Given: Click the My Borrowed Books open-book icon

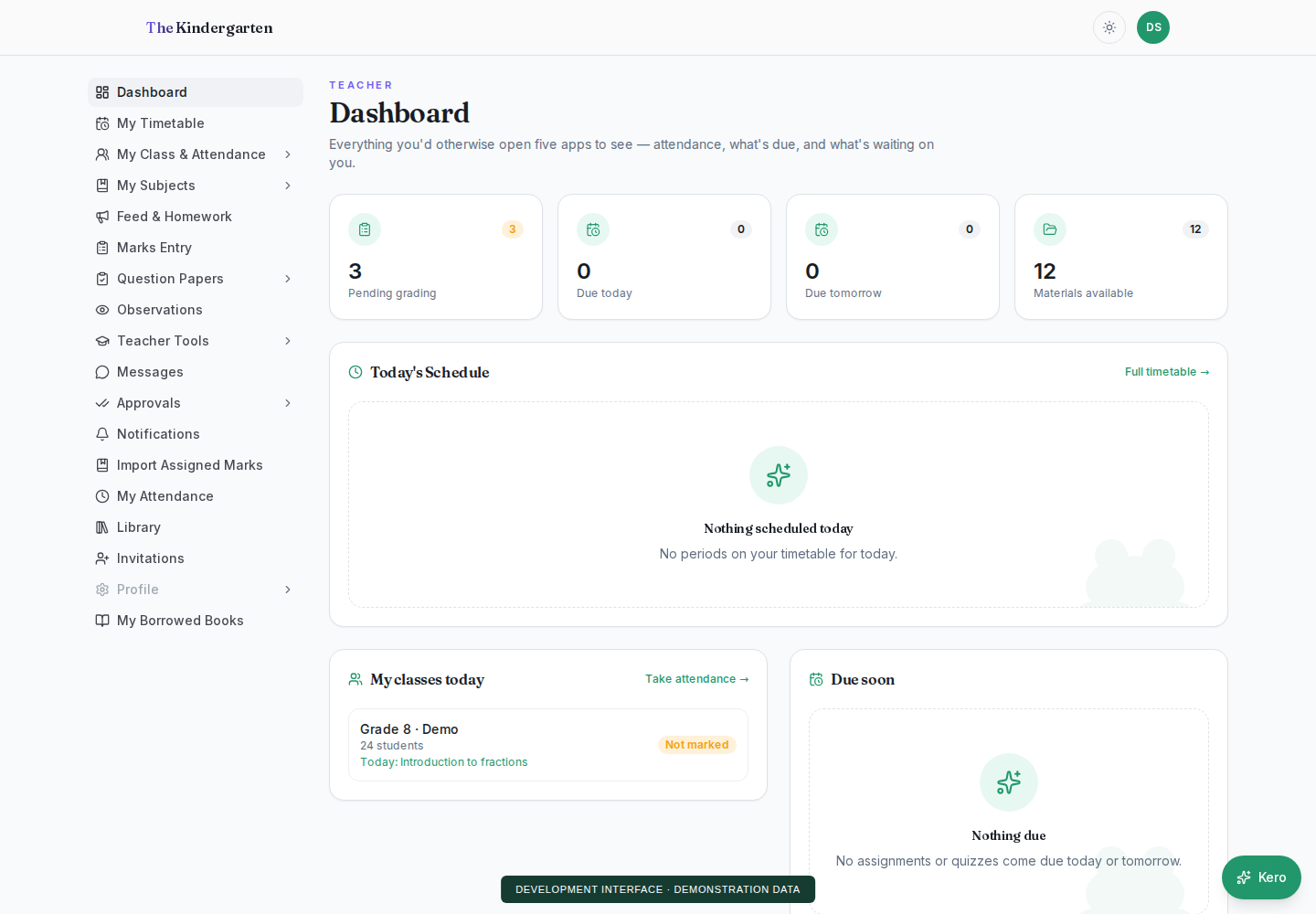Looking at the screenshot, I should point(102,621).
